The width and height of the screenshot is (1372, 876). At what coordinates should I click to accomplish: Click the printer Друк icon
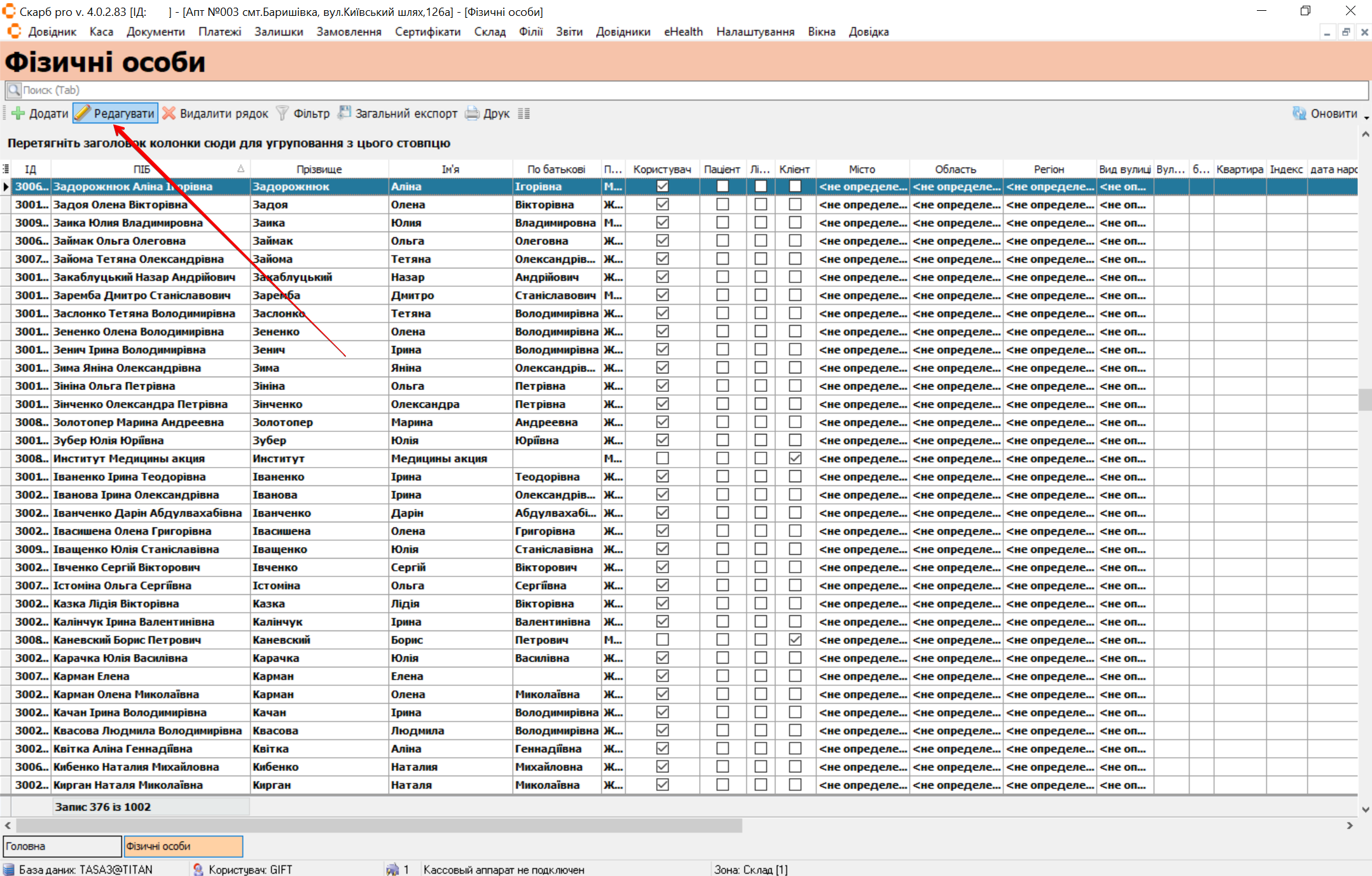pyautogui.click(x=472, y=113)
